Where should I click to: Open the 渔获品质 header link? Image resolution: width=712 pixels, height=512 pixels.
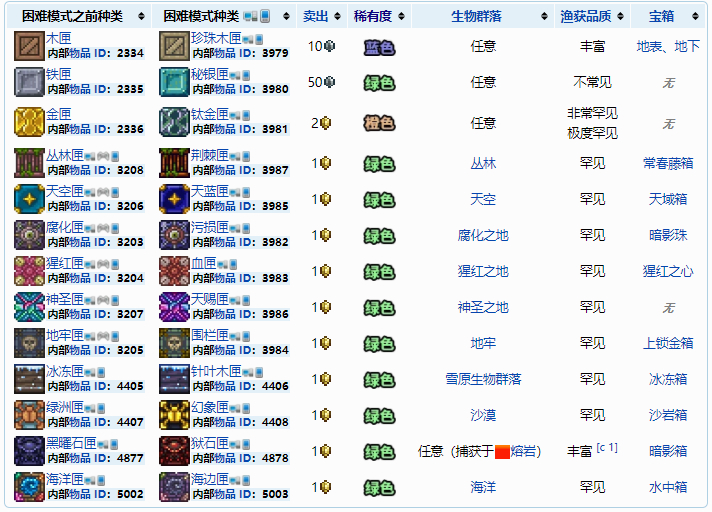[585, 17]
